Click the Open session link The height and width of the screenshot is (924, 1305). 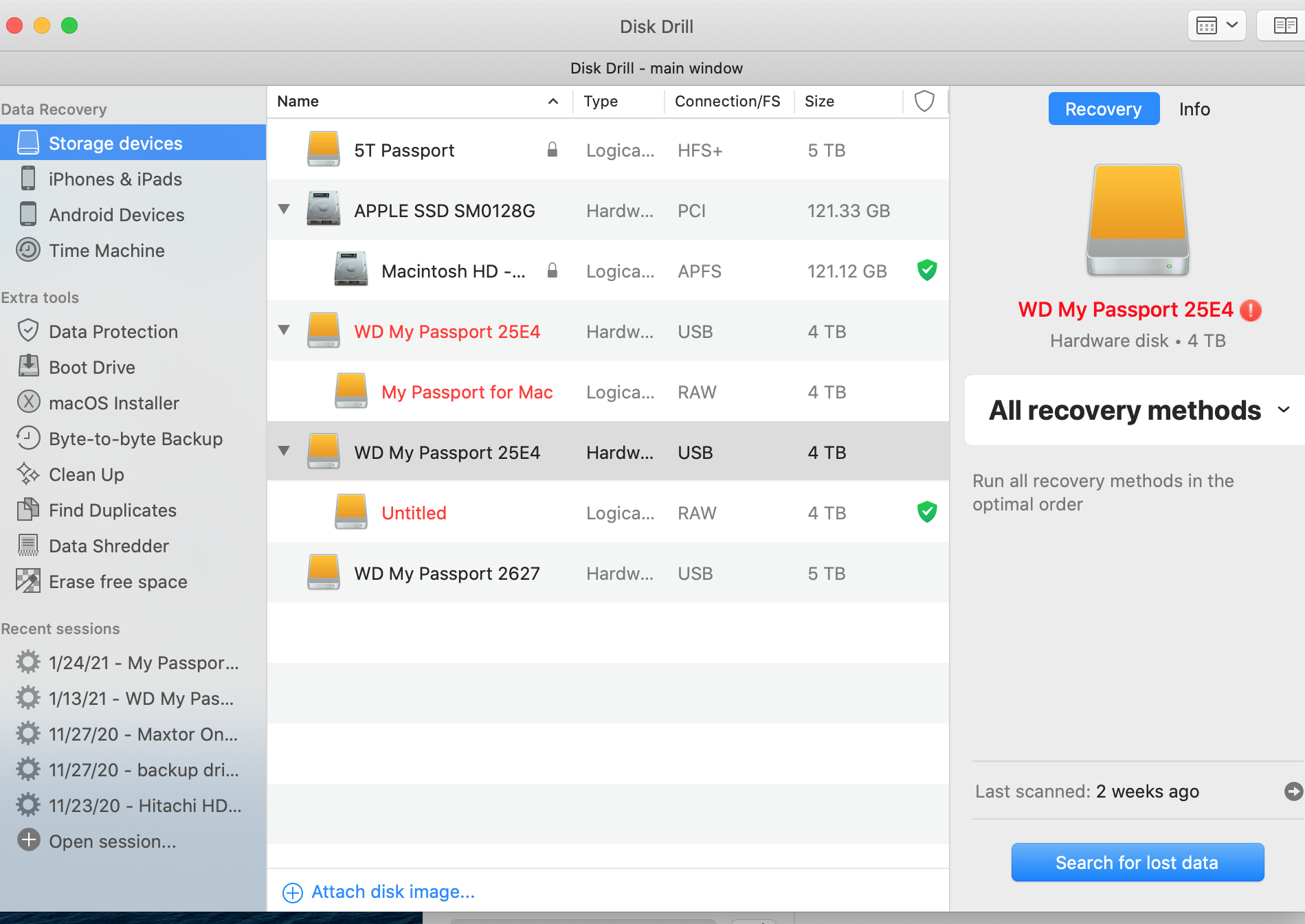[113, 841]
